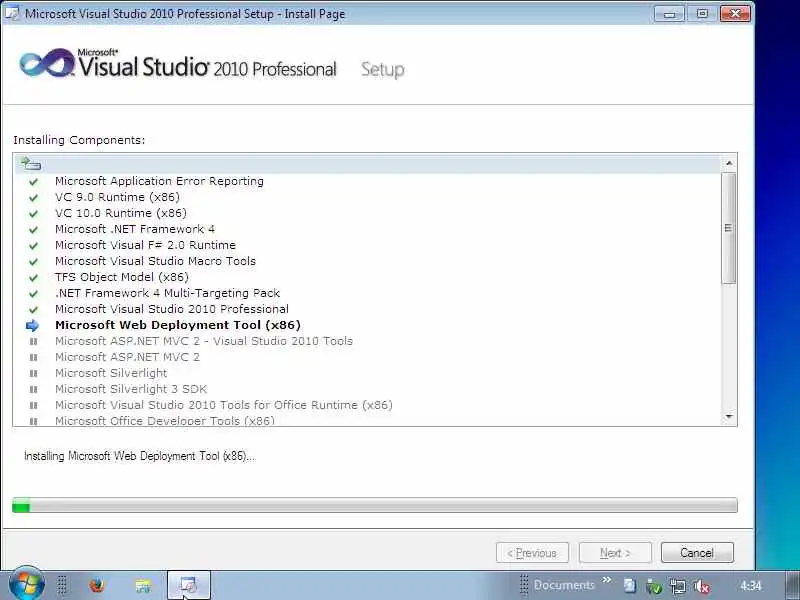Open the Documents taskbar toolbar
Screen dimensions: 800x600
[564, 585]
